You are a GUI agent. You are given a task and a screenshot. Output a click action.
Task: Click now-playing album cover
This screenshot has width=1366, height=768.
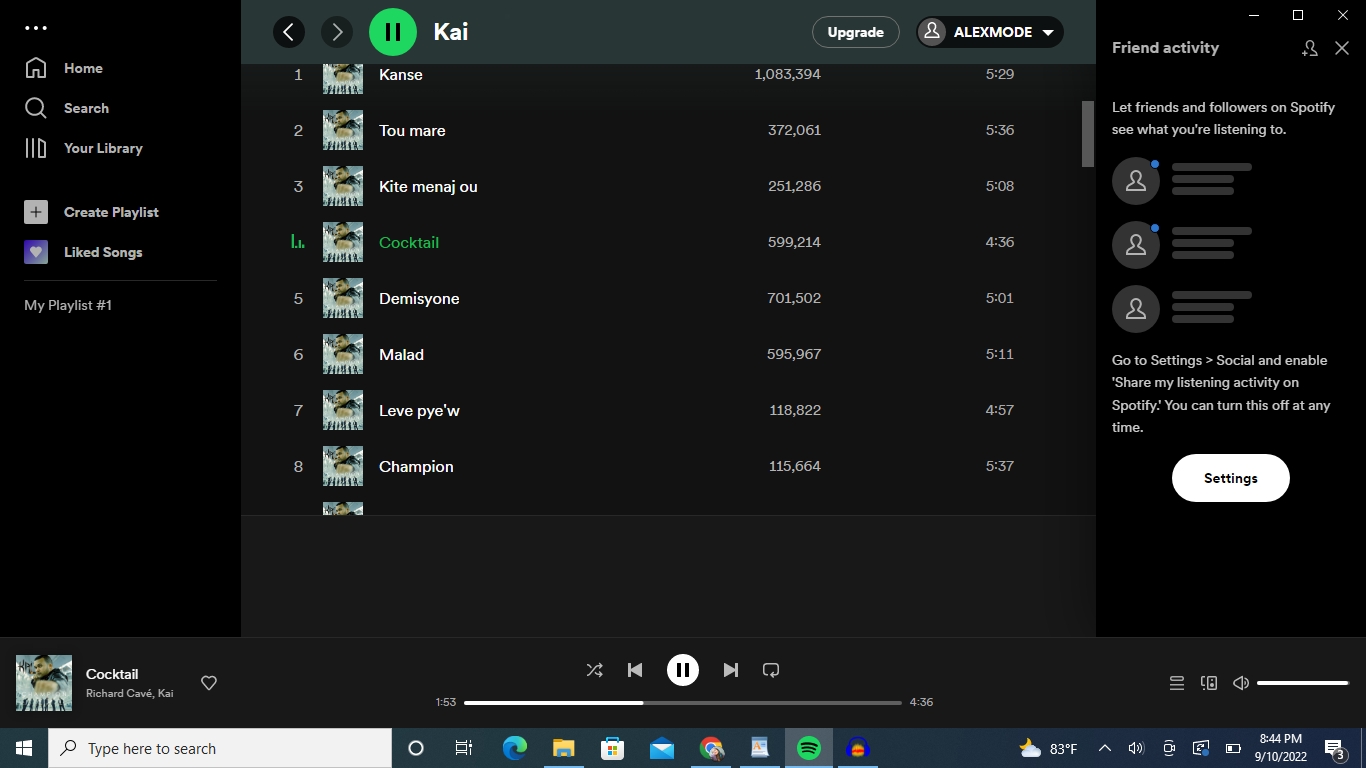[x=44, y=683]
